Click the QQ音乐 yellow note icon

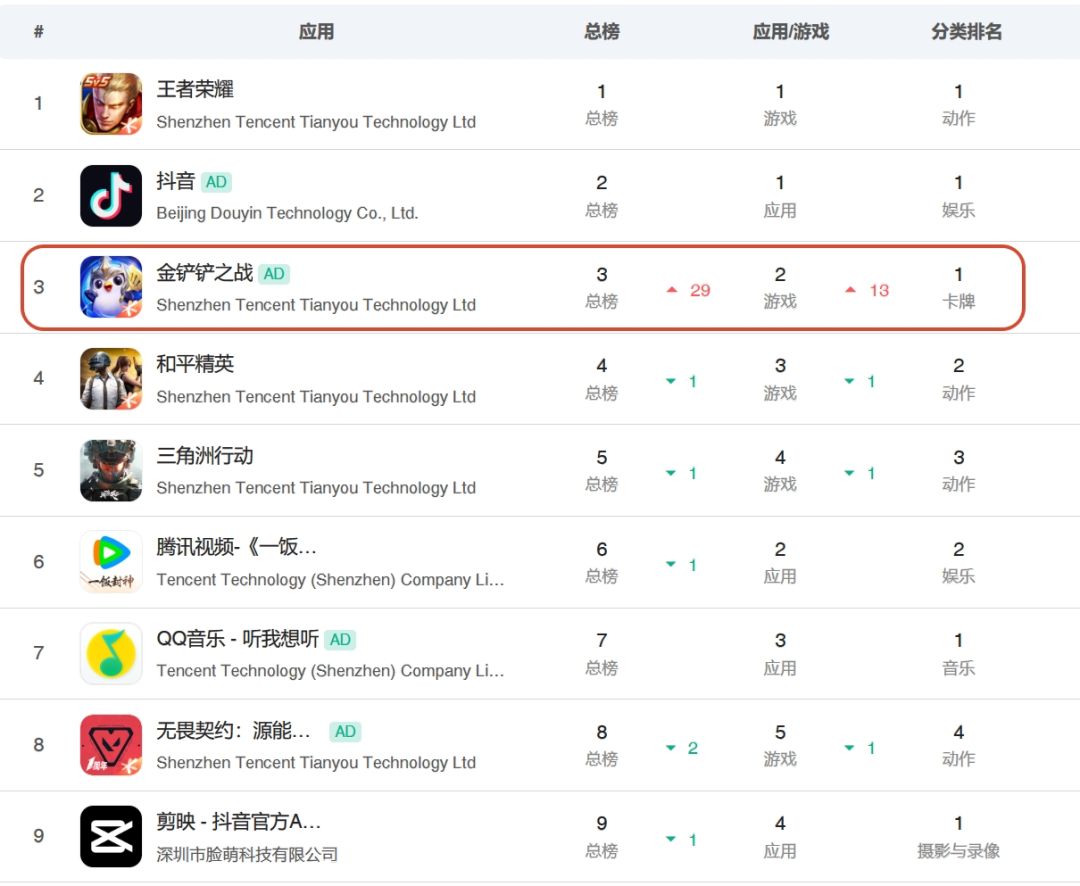(111, 653)
